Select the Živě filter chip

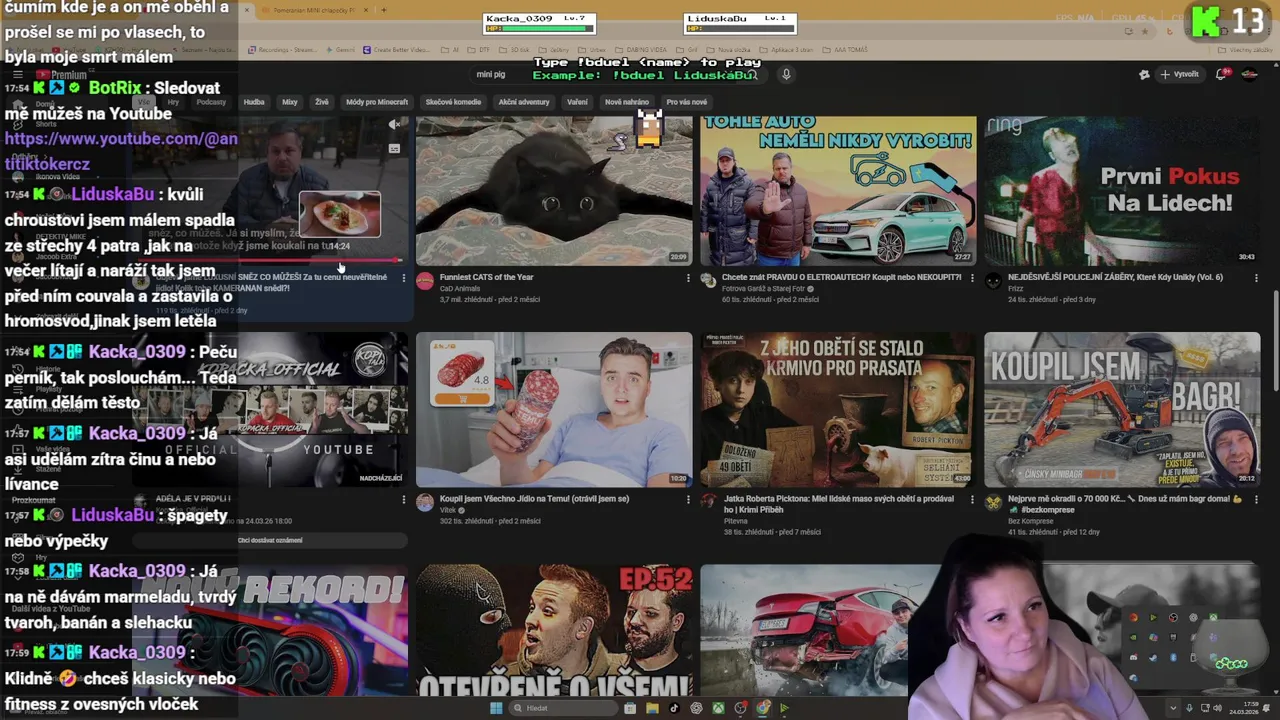(x=322, y=102)
